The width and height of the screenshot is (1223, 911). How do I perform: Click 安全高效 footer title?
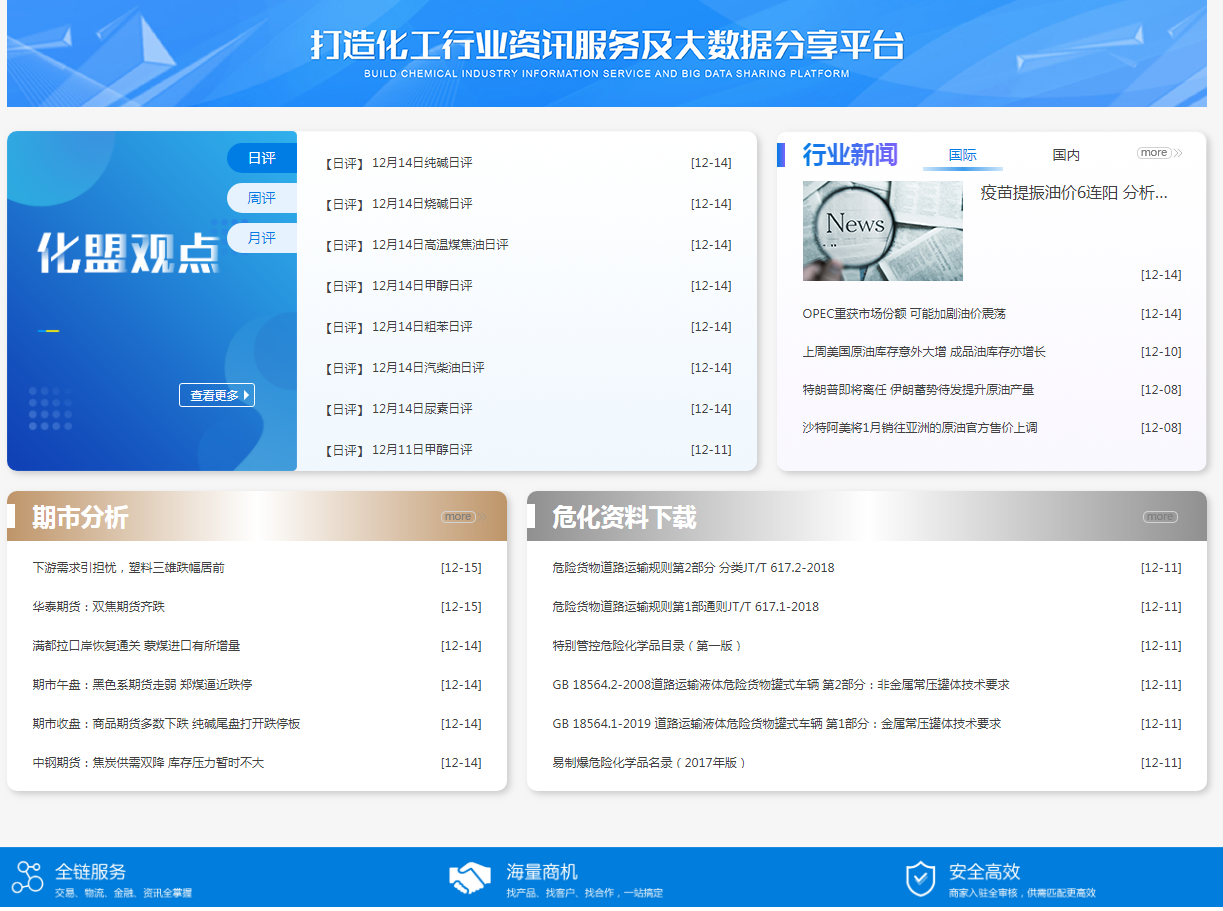[984, 872]
